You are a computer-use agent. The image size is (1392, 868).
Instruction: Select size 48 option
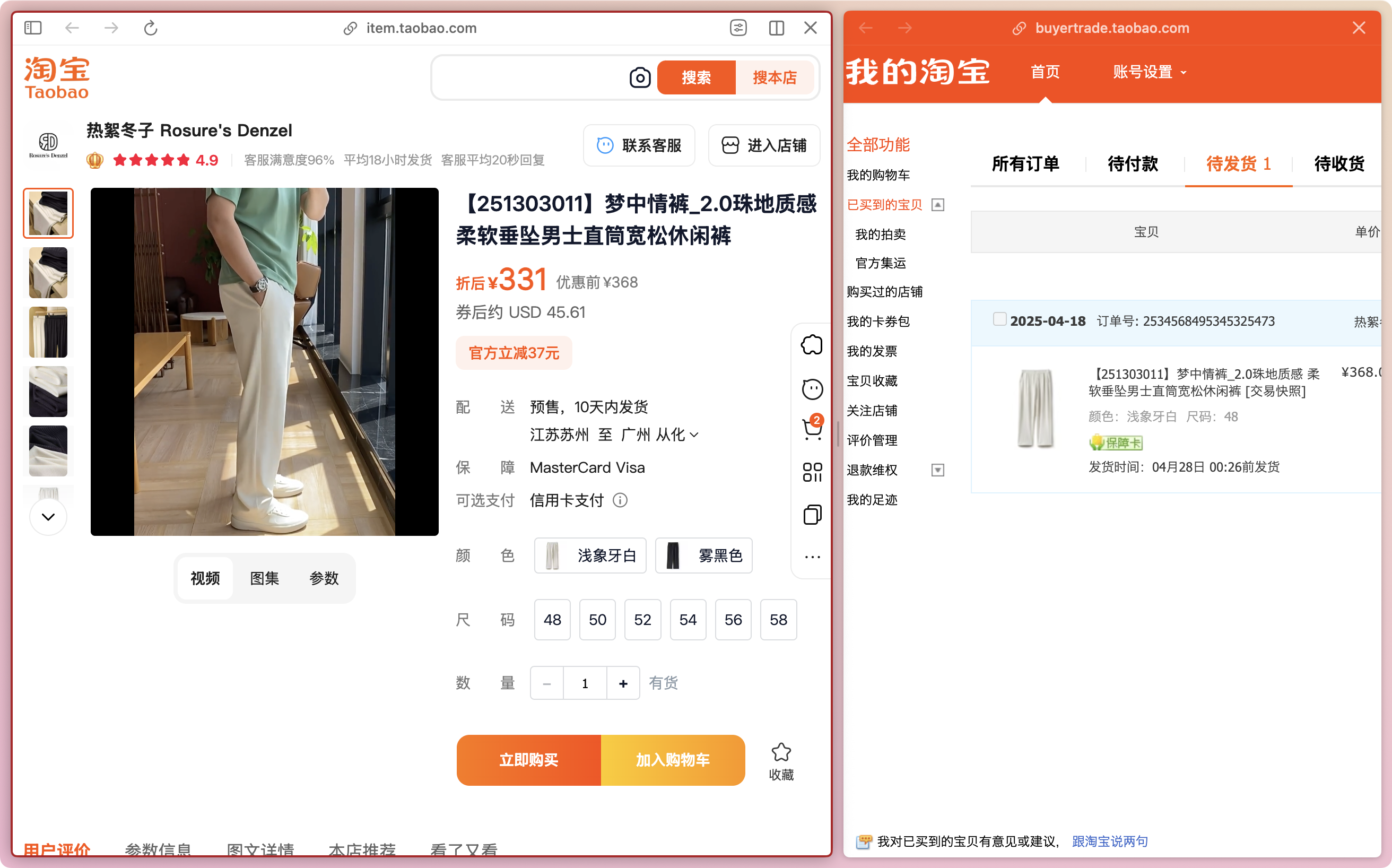coord(552,619)
